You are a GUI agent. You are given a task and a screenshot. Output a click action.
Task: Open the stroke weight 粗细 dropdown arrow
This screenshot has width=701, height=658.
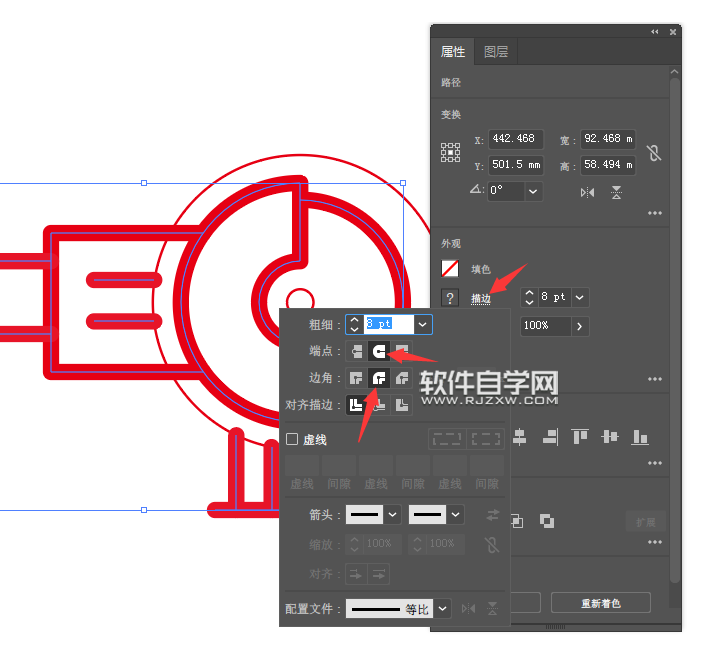pyautogui.click(x=422, y=325)
